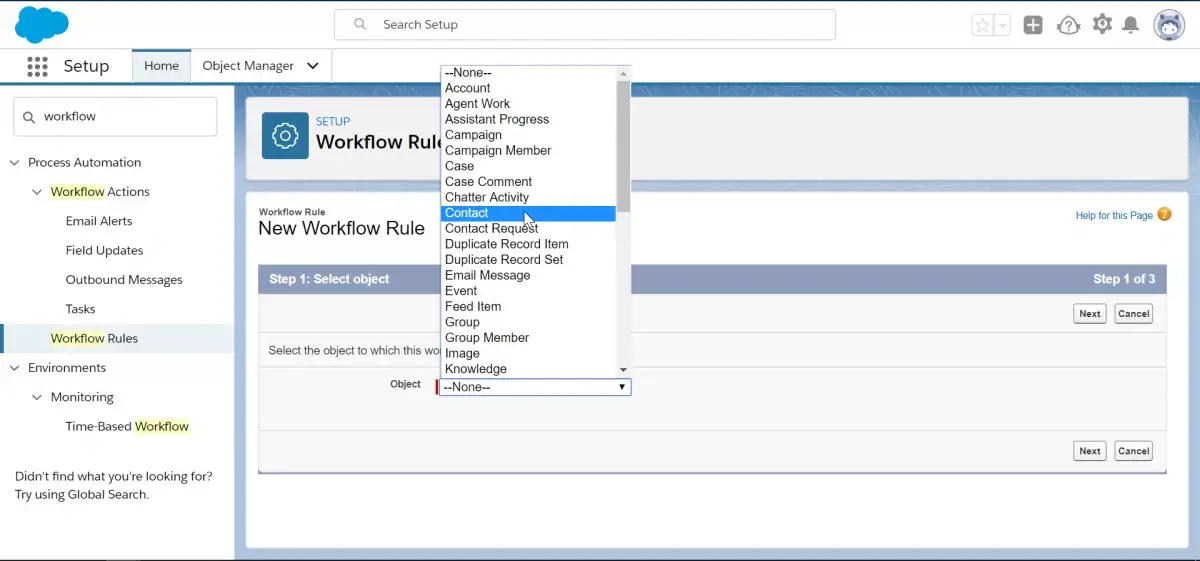
Task: Click the Workflow Rules gear page icon
Action: [x=285, y=136]
